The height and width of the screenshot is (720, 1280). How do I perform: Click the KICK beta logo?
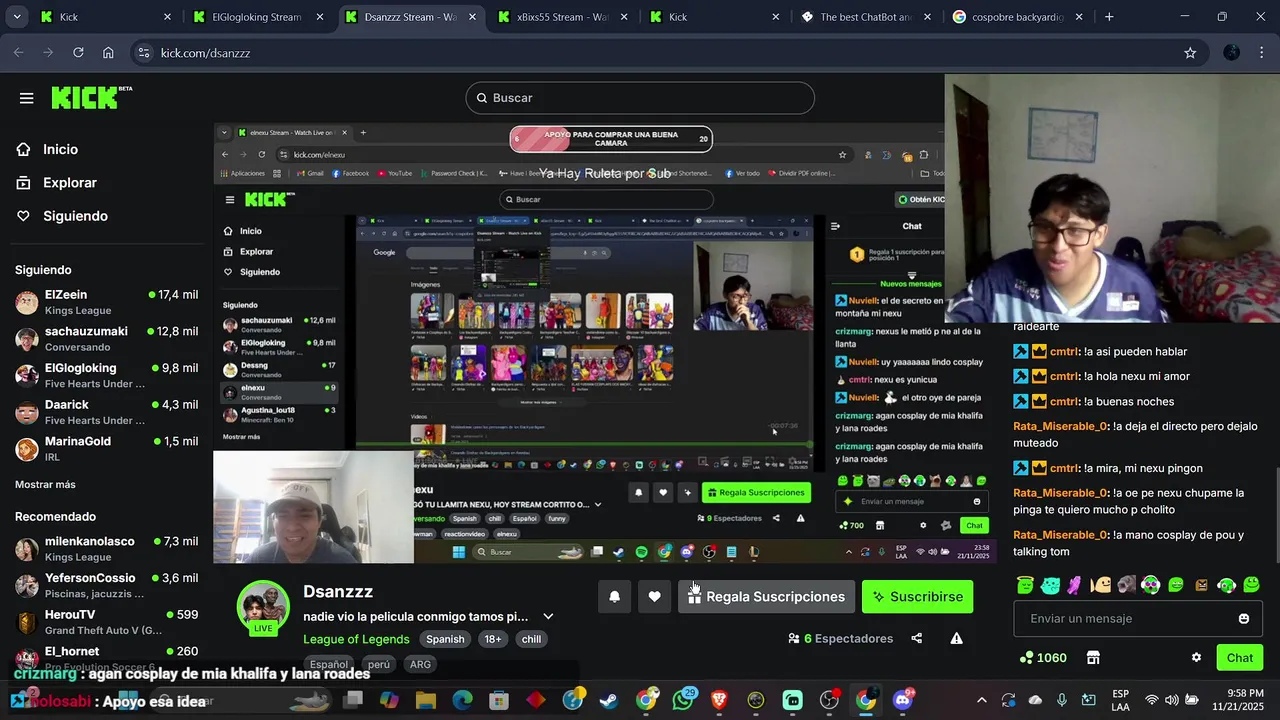click(91, 97)
